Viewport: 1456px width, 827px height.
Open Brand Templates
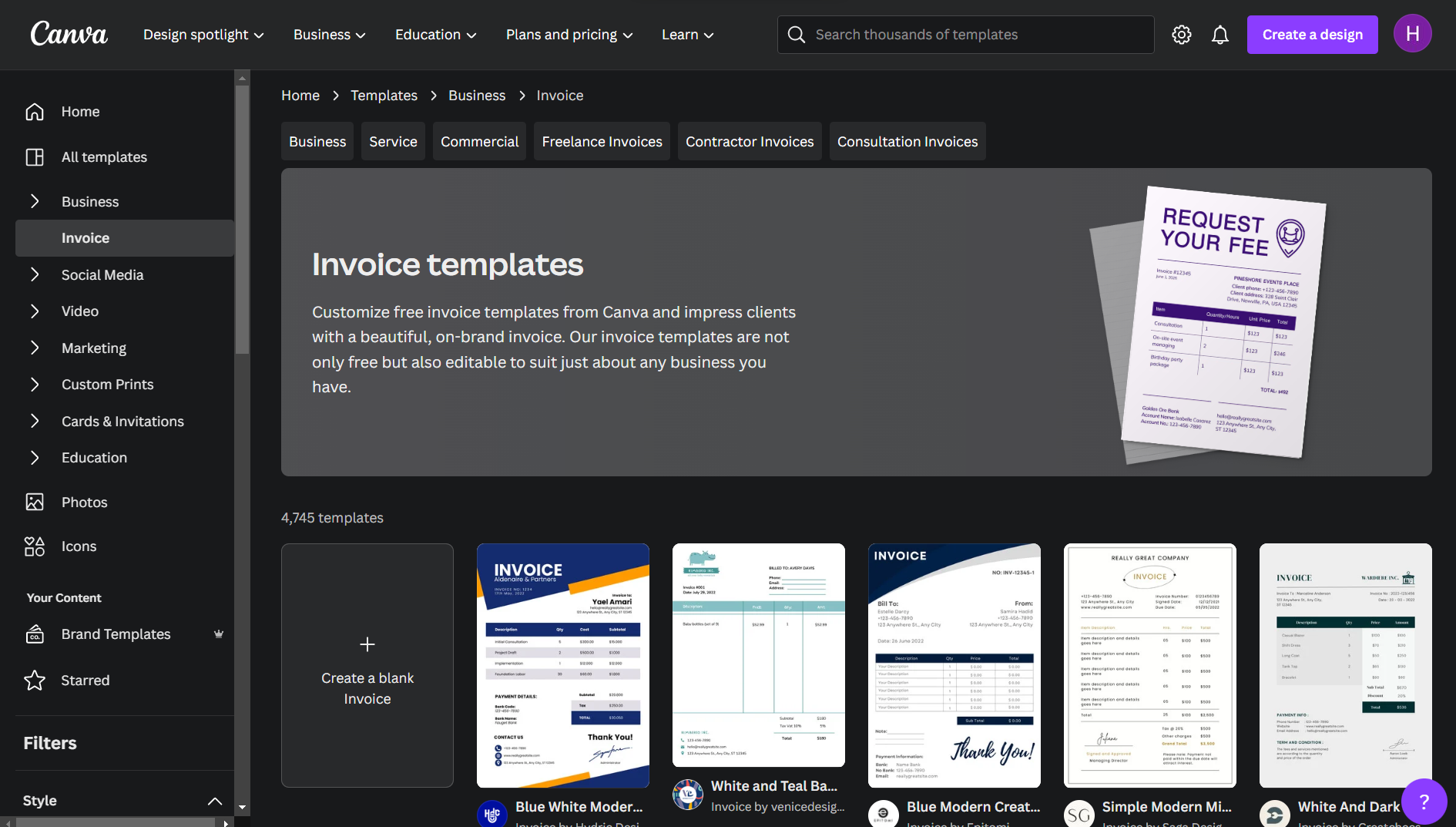[x=116, y=634]
